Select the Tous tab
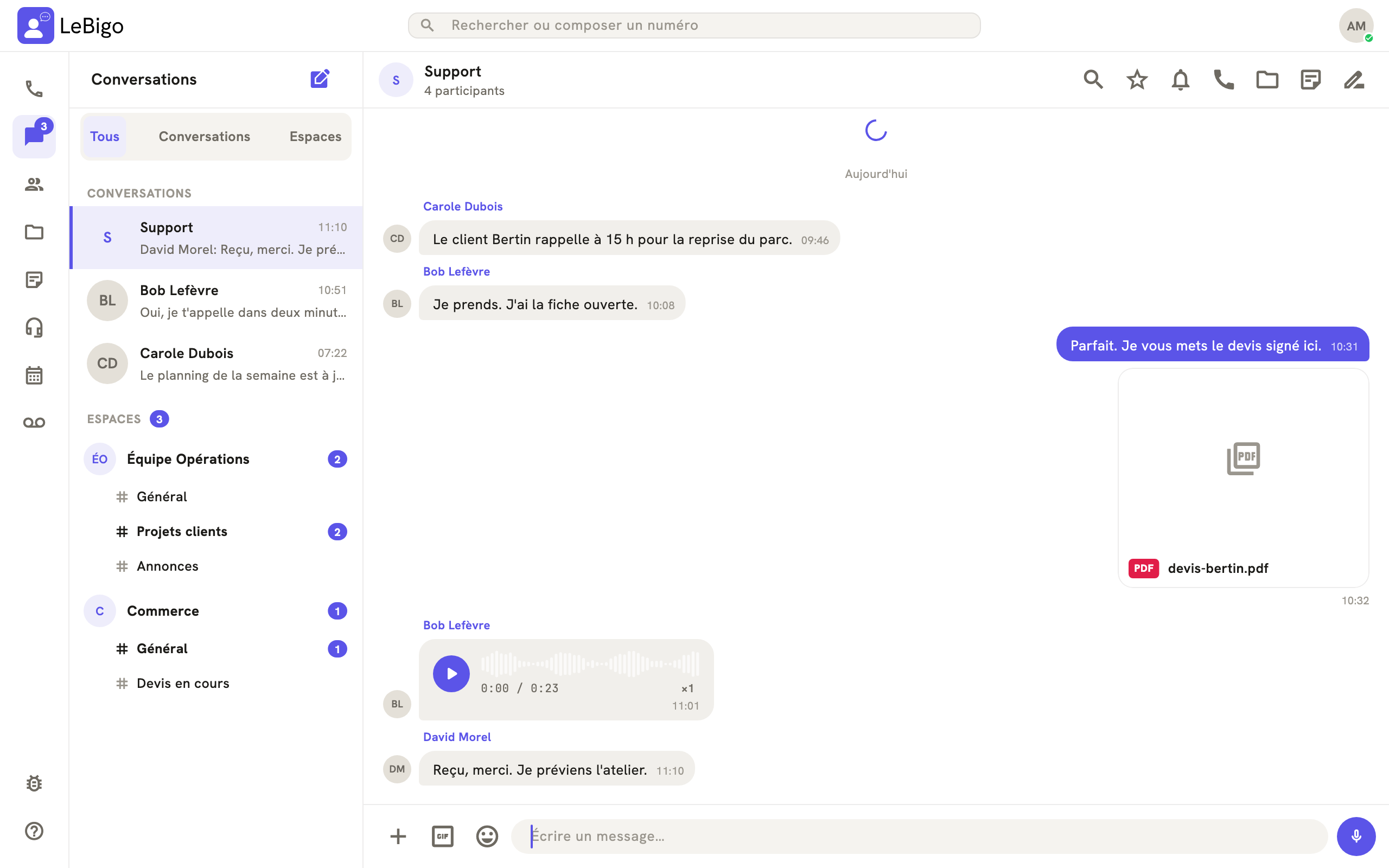The image size is (1389, 868). tap(105, 137)
